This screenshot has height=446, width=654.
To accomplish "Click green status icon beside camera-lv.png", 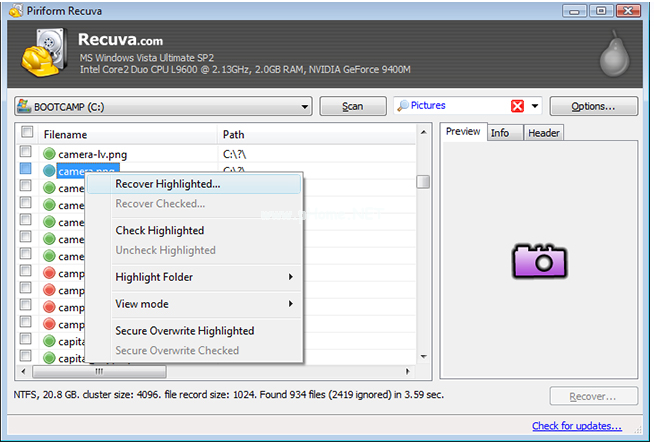I will [x=49, y=154].
